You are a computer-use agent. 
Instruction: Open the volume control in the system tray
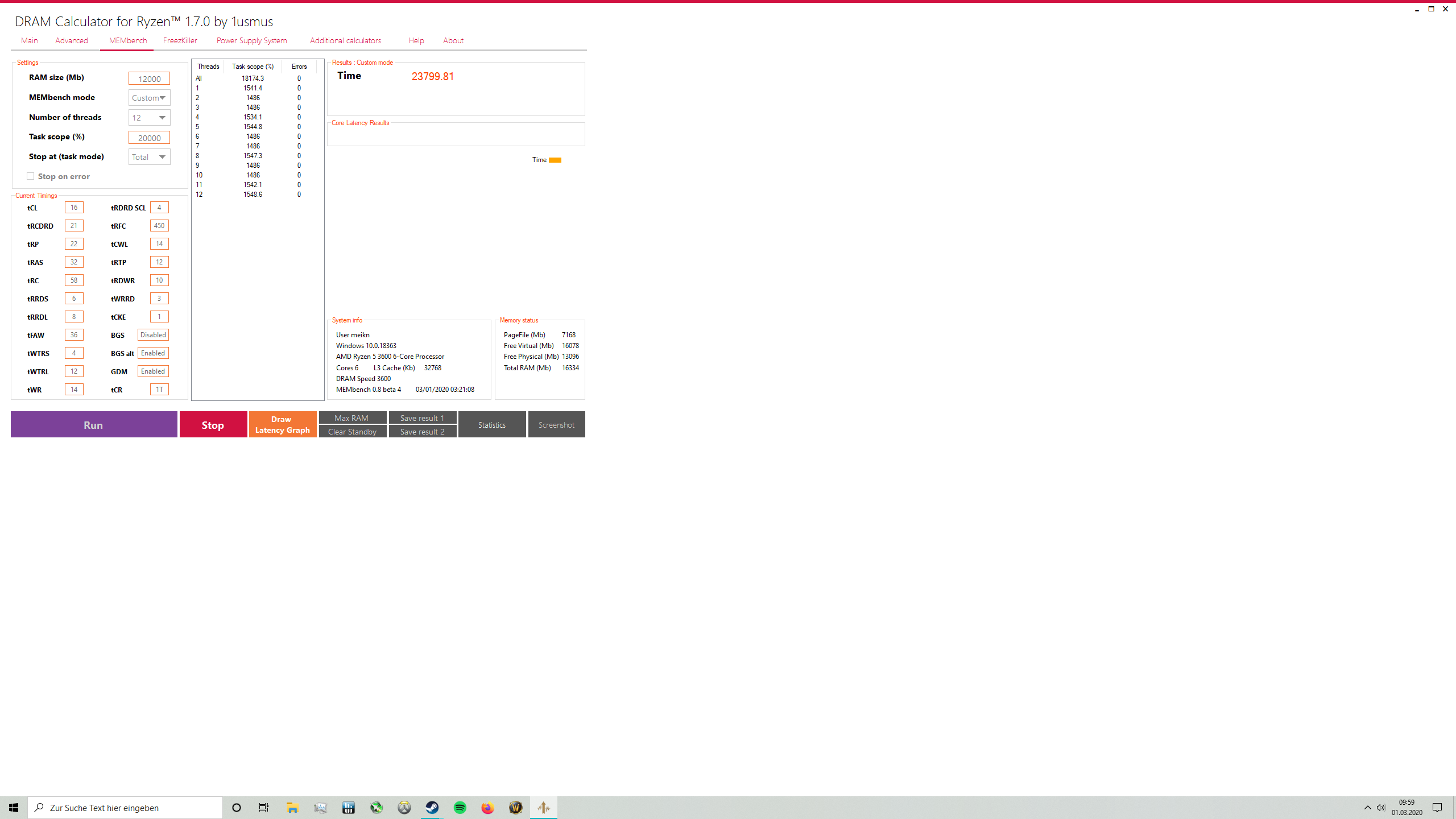[1380, 807]
